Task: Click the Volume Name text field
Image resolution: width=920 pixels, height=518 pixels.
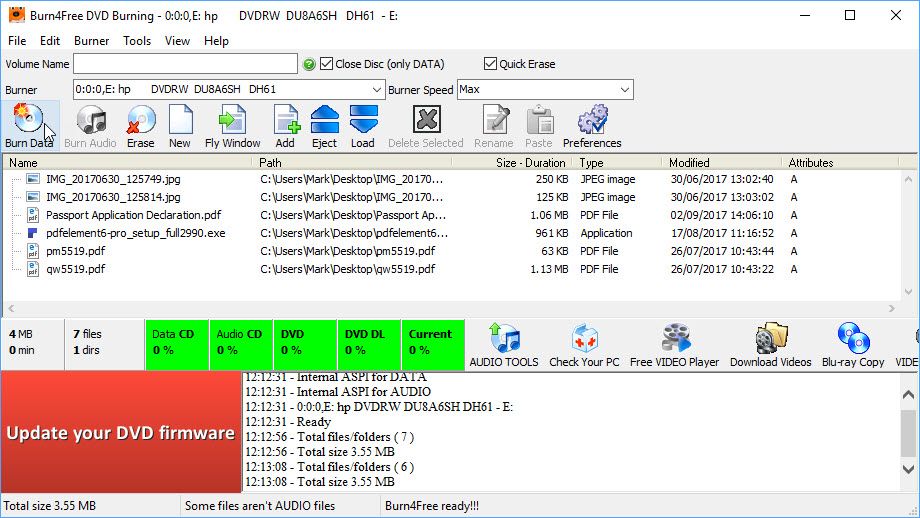Action: (185, 64)
